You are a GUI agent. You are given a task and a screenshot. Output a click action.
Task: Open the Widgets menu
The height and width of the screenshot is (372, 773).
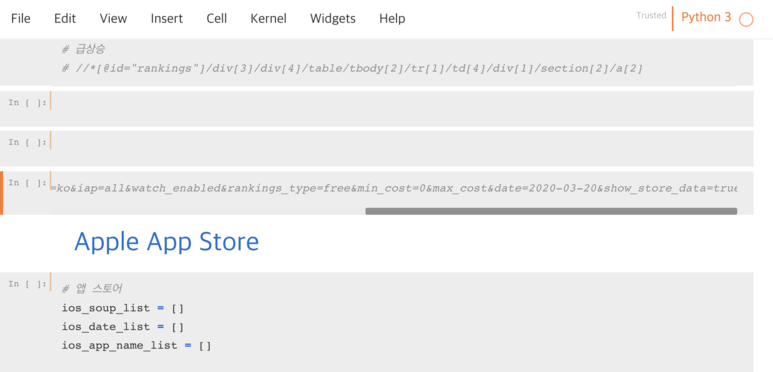333,19
